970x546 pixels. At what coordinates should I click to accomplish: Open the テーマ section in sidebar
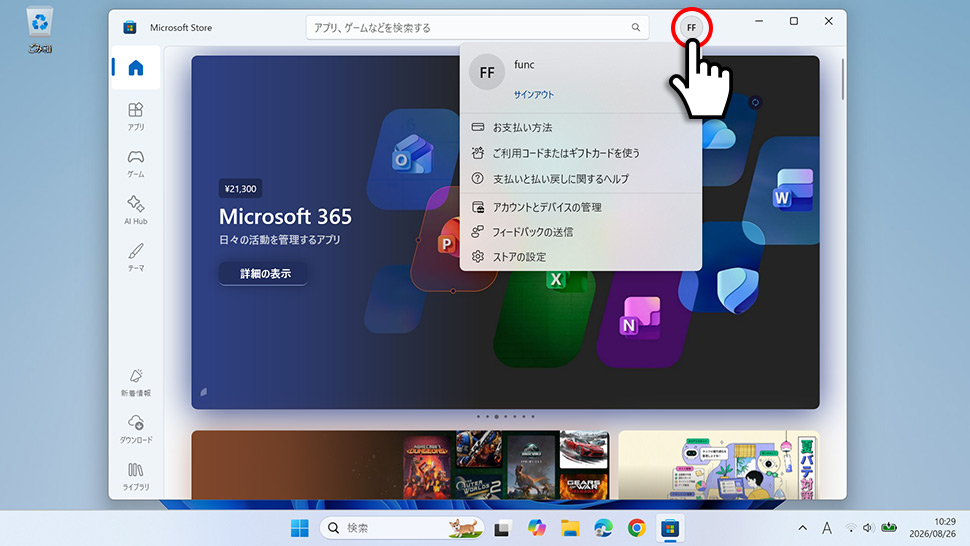click(x=135, y=257)
